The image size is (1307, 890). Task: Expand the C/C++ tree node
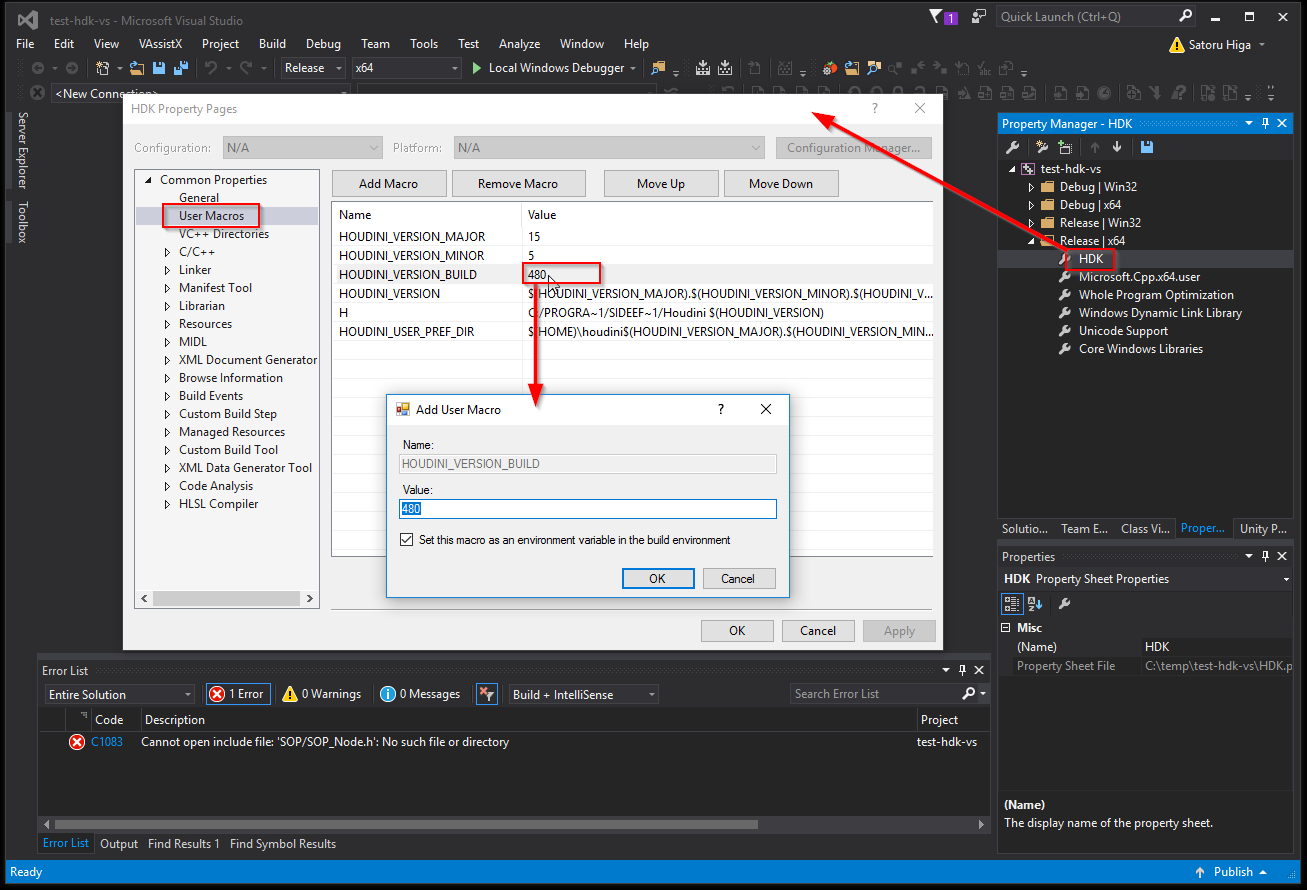tap(168, 252)
